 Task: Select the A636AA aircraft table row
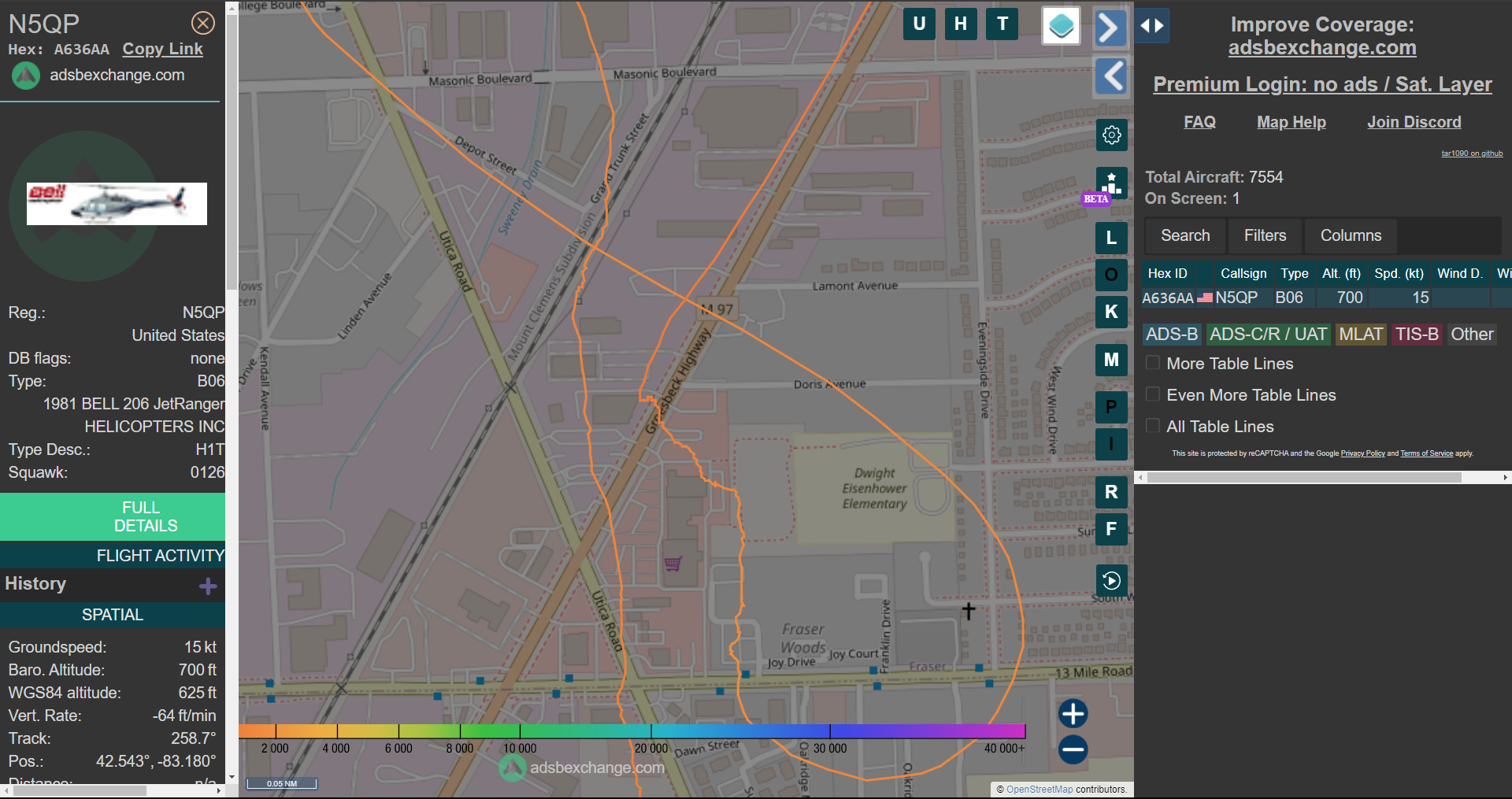click(1326, 298)
